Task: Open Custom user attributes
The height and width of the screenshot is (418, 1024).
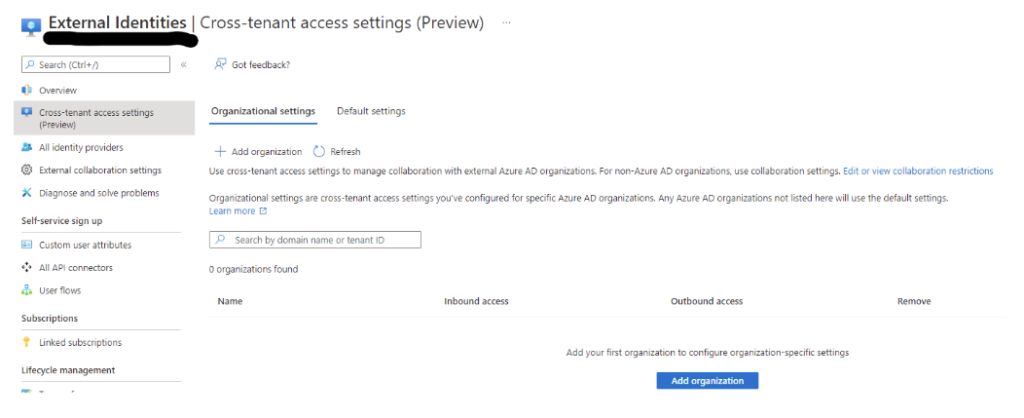Action: tap(85, 245)
